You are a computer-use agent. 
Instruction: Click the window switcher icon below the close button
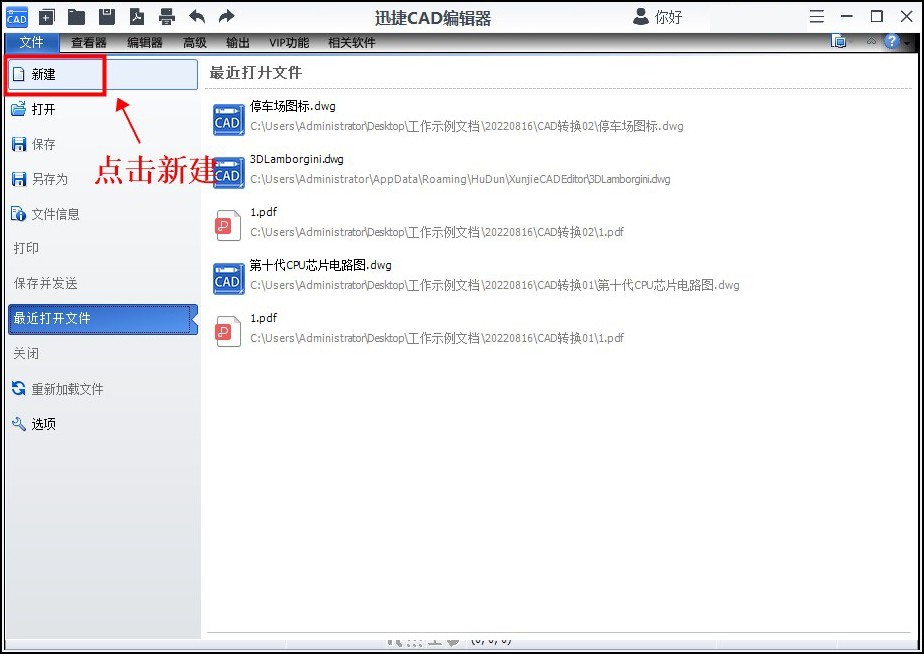point(838,42)
